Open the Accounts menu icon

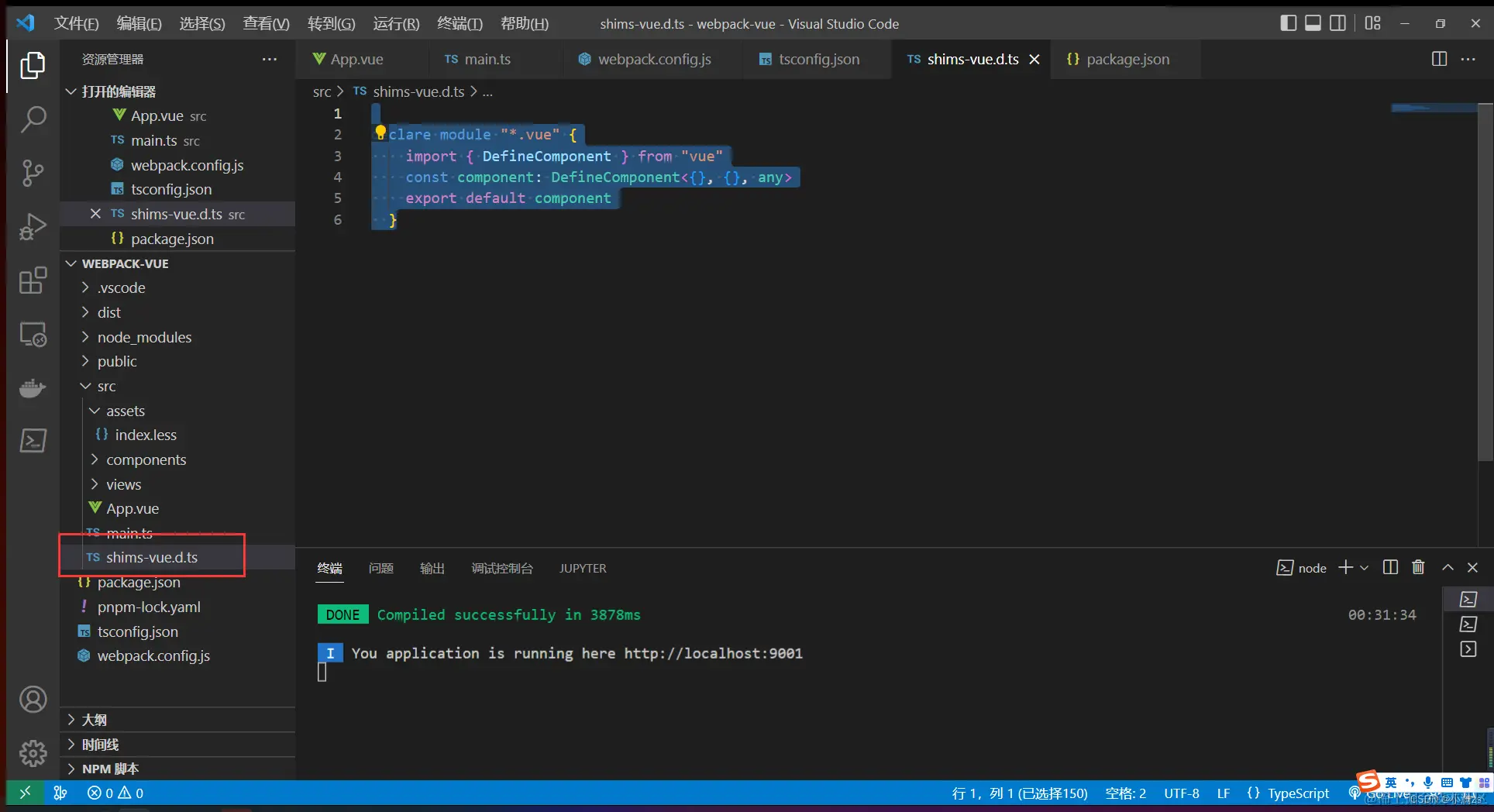pyautogui.click(x=33, y=700)
